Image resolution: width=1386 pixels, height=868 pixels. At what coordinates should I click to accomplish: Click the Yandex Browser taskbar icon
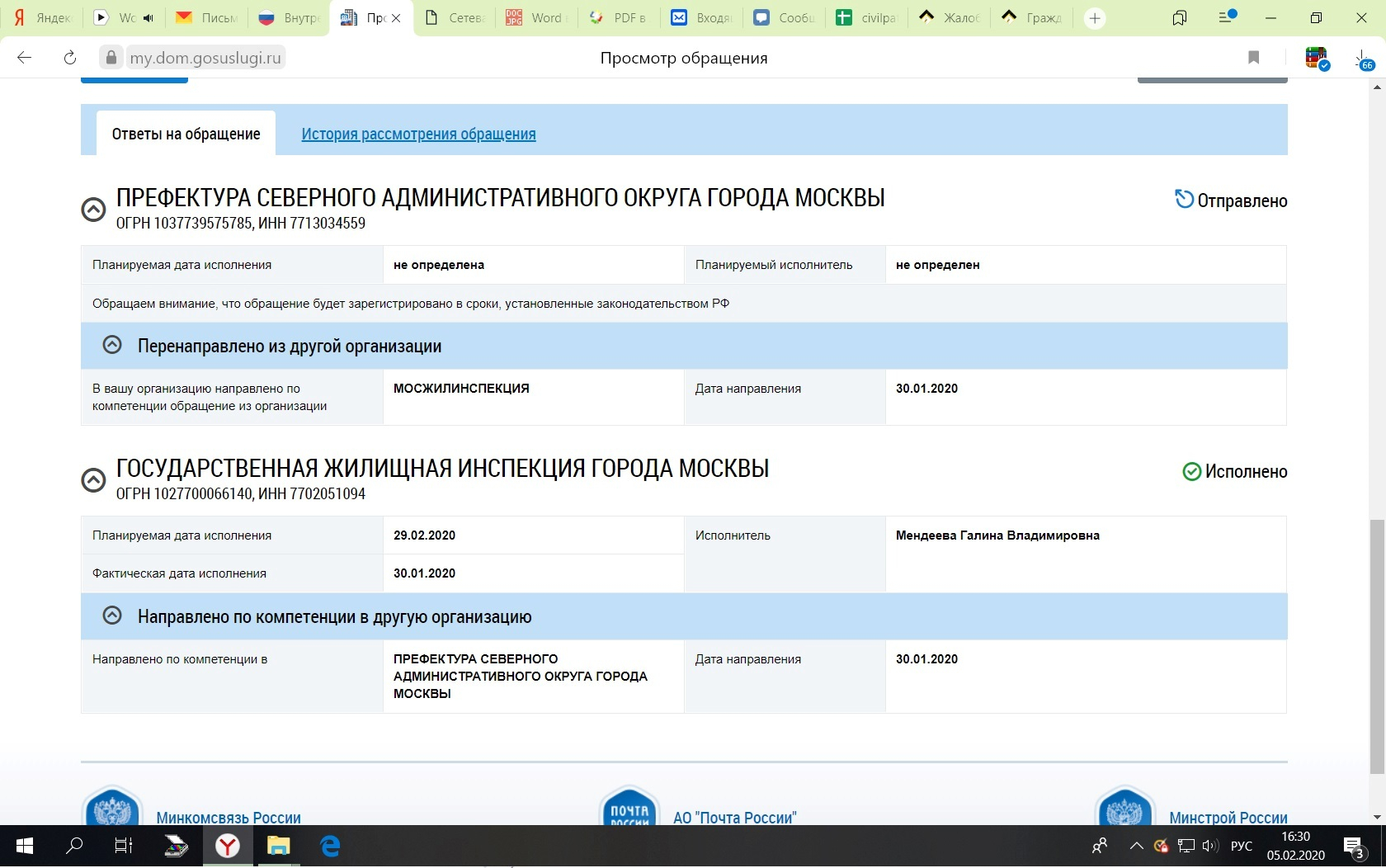(228, 846)
